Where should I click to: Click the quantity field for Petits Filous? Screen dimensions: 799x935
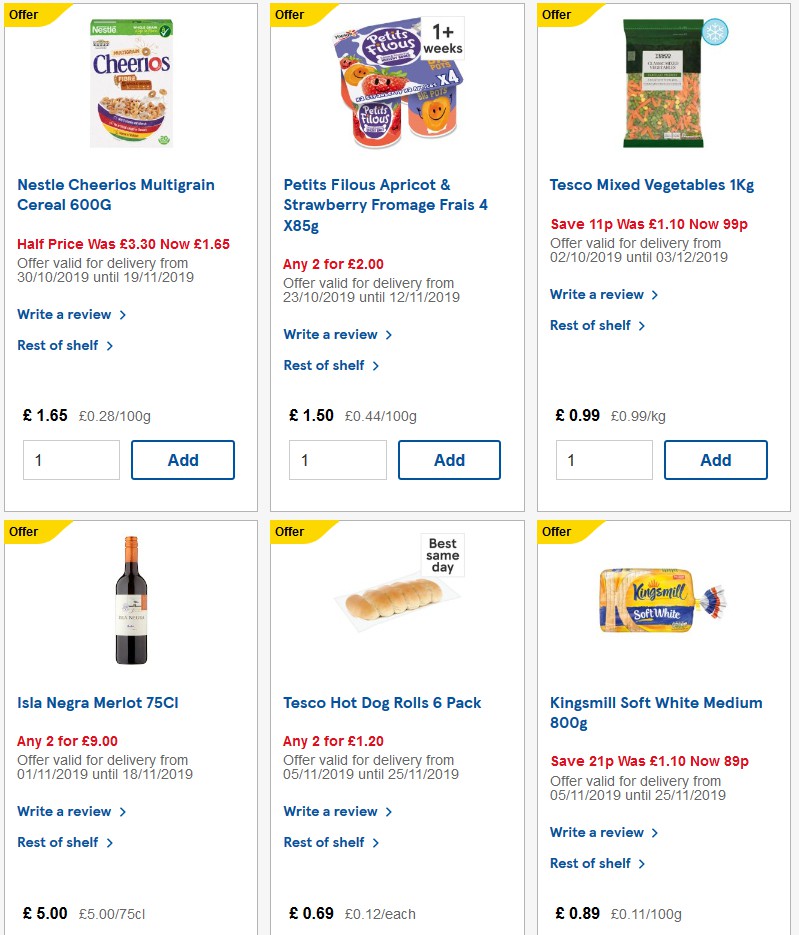(337, 460)
